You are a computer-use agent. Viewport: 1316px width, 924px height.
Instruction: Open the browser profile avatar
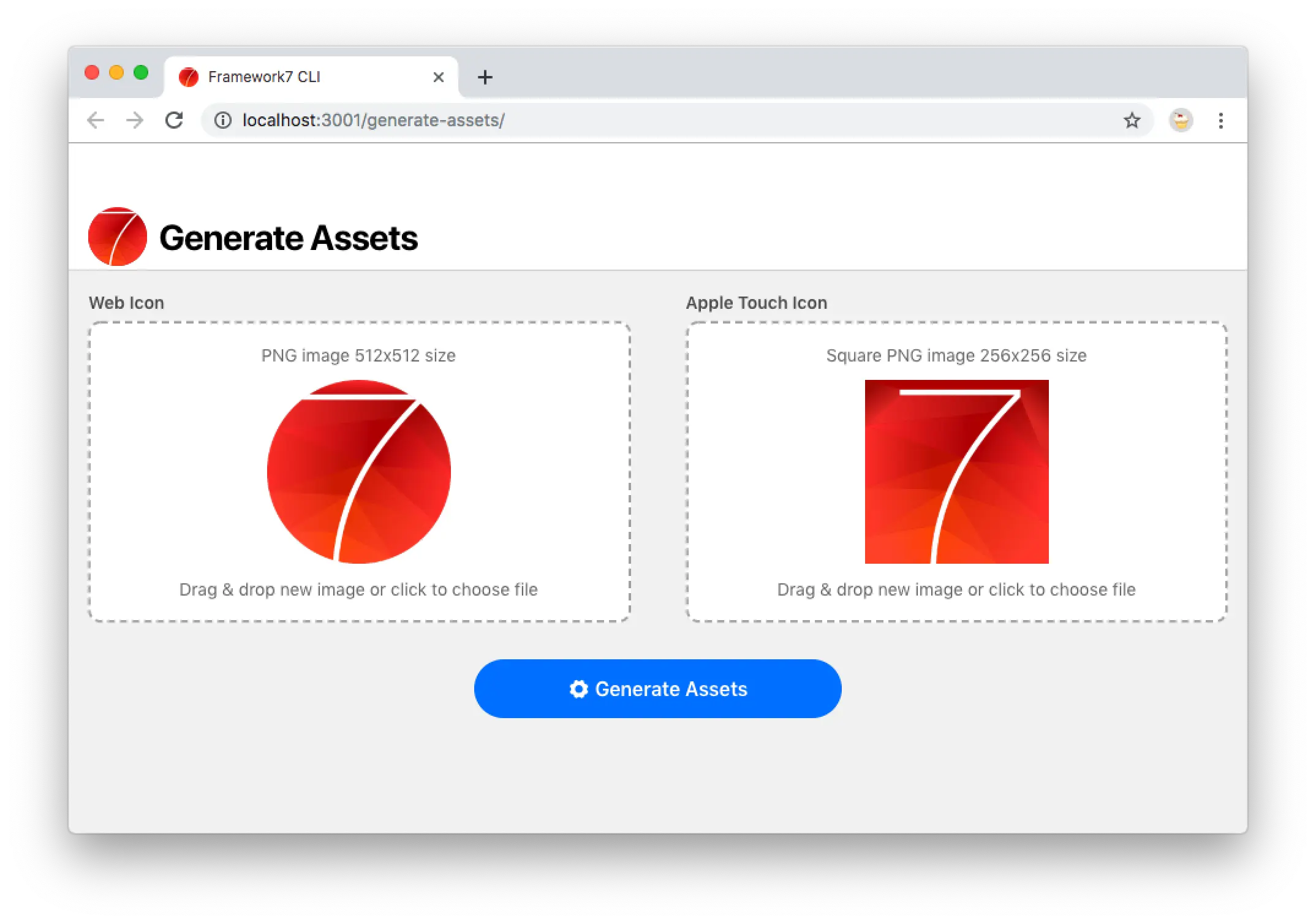1181,120
